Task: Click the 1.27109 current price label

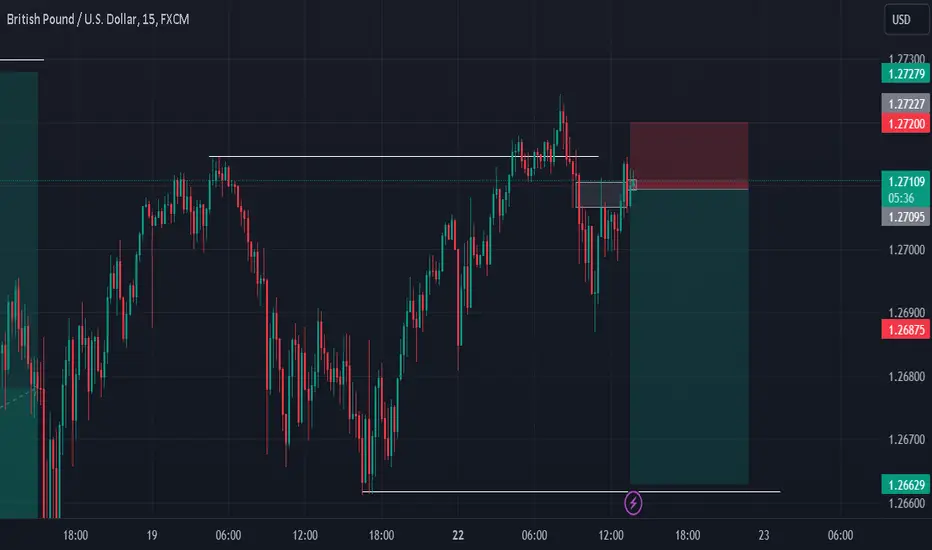Action: [x=906, y=181]
